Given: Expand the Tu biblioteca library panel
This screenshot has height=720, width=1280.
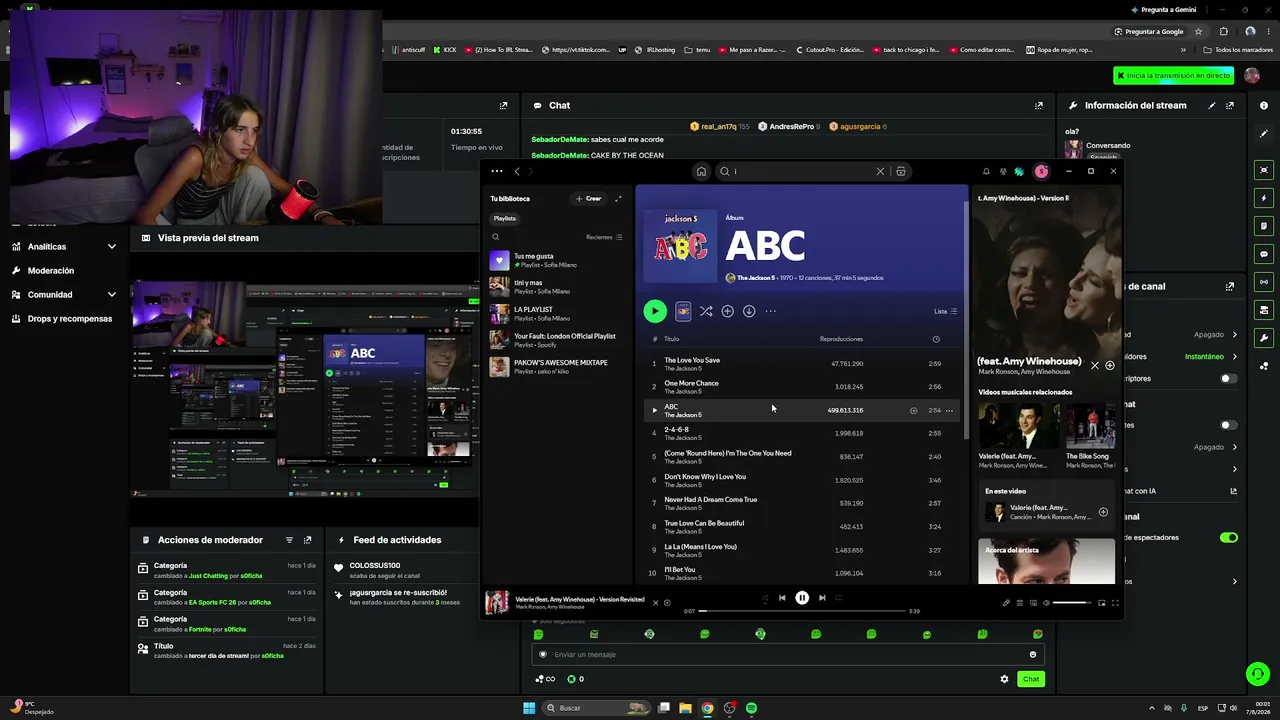Looking at the screenshot, I should 618,198.
